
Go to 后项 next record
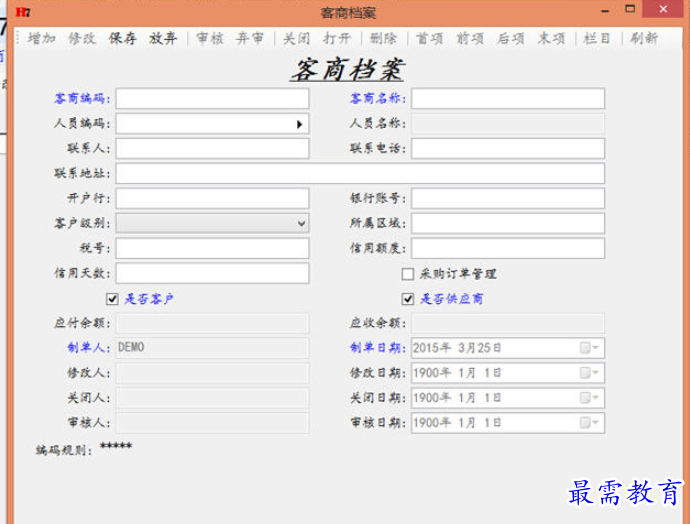[x=510, y=39]
